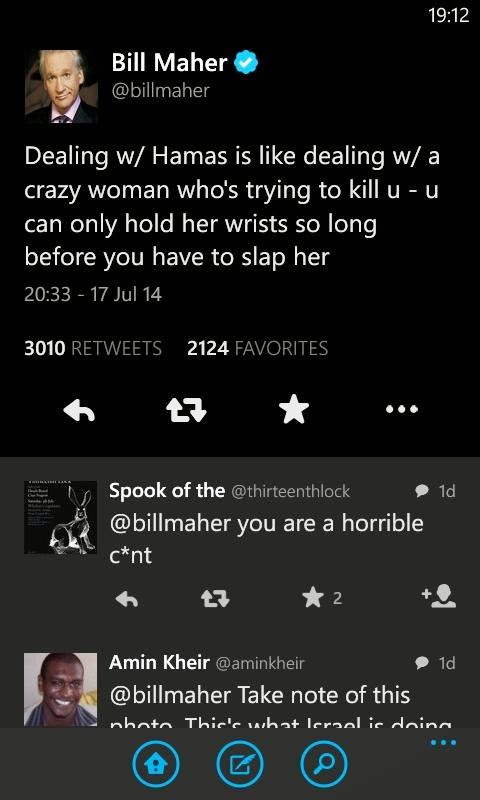Open the @aminkheir username link

[260, 663]
